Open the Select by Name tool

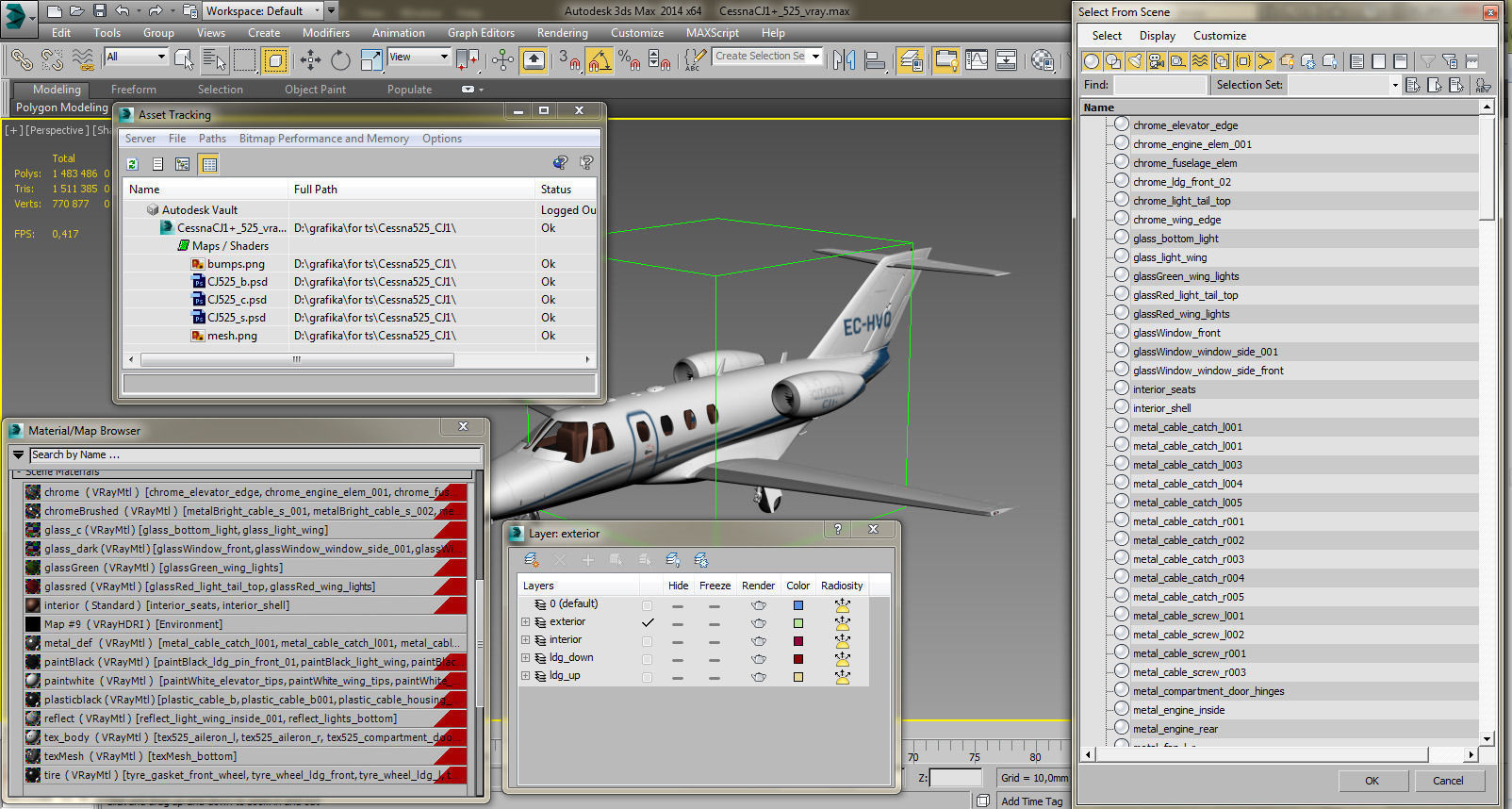coord(215,60)
